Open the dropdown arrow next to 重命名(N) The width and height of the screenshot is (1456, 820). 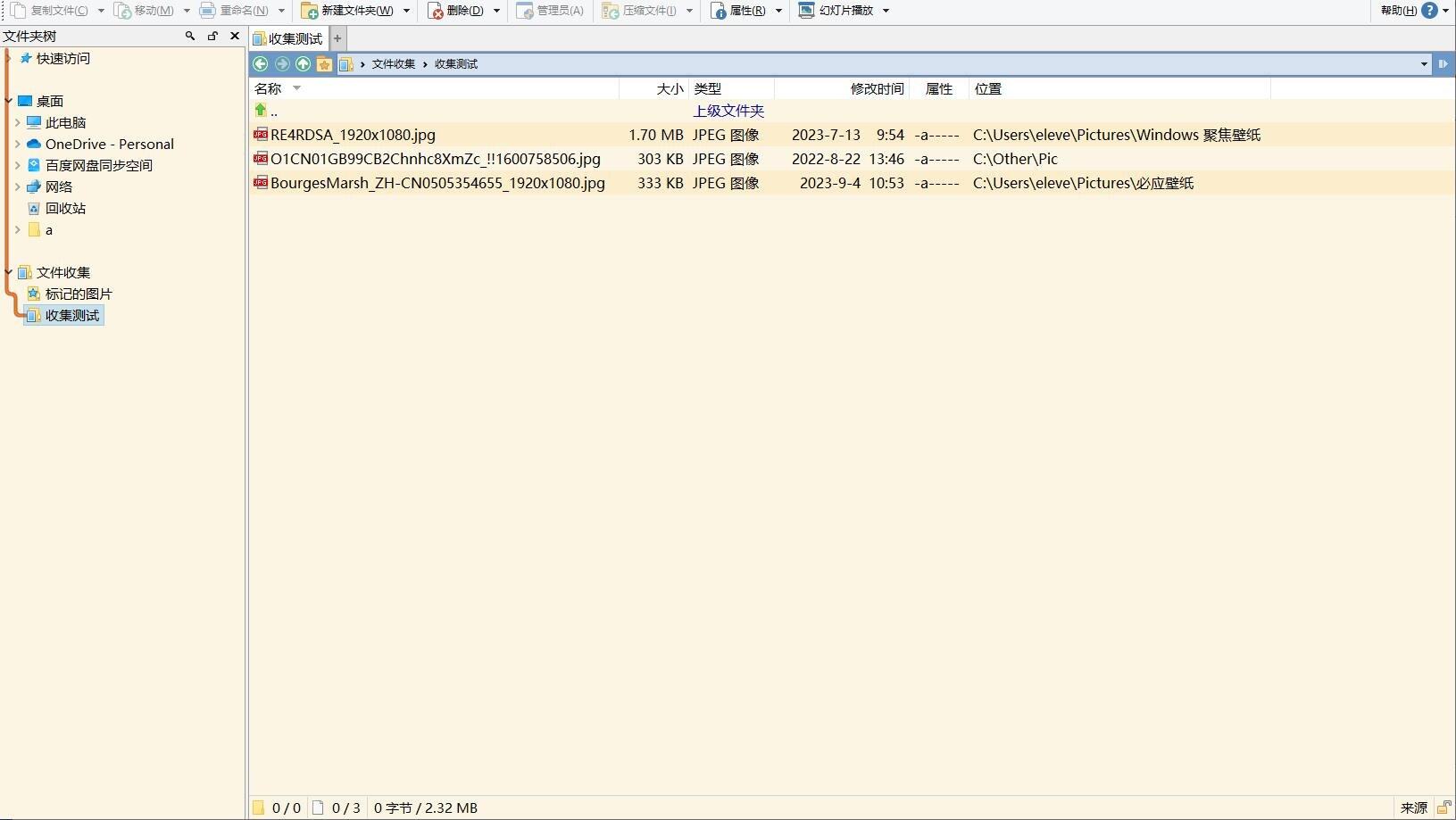click(x=281, y=11)
